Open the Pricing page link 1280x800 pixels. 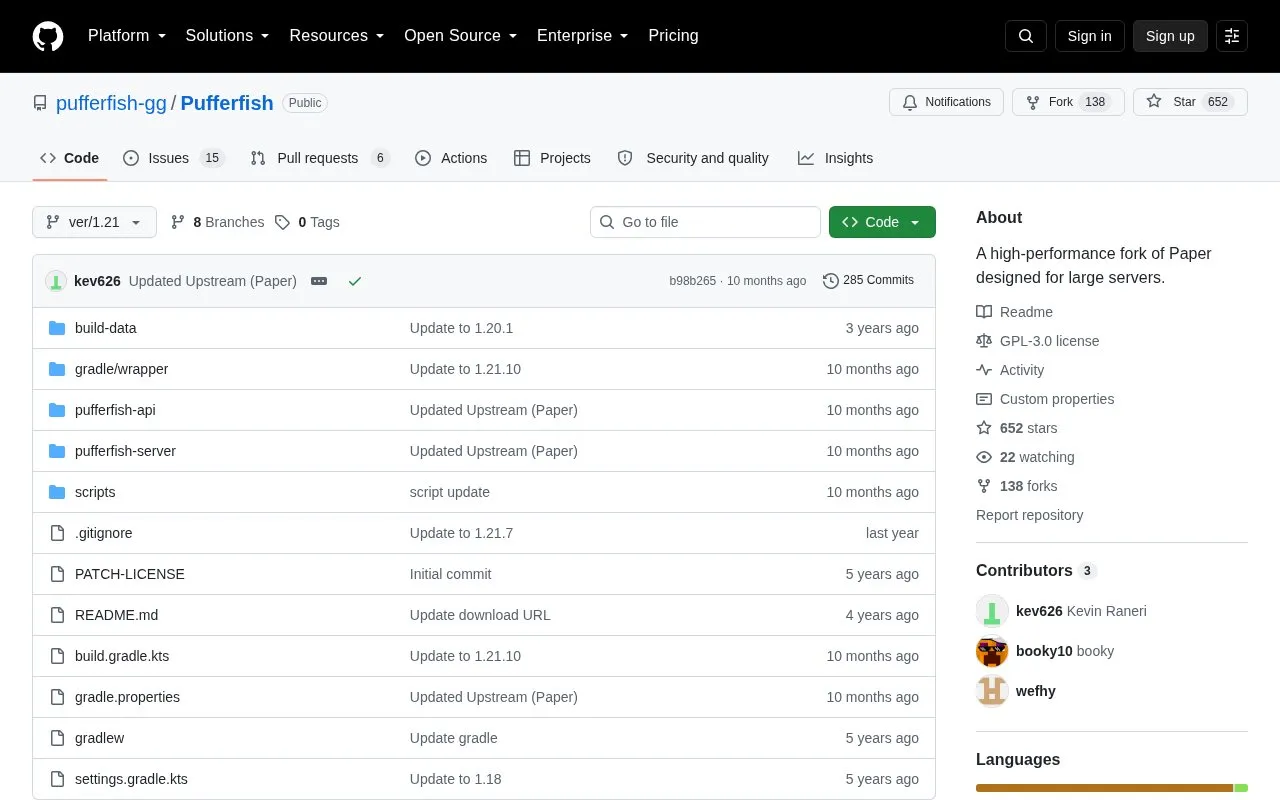(x=673, y=36)
